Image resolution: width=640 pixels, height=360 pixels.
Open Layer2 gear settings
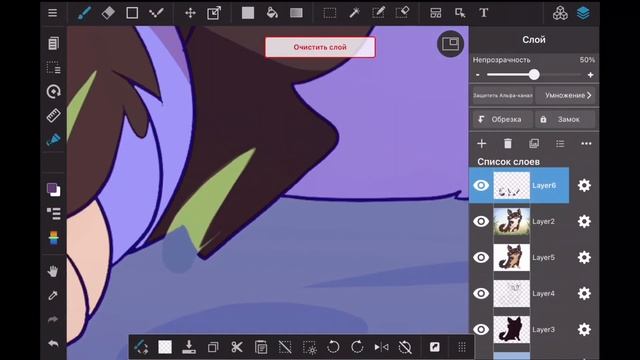(x=584, y=221)
